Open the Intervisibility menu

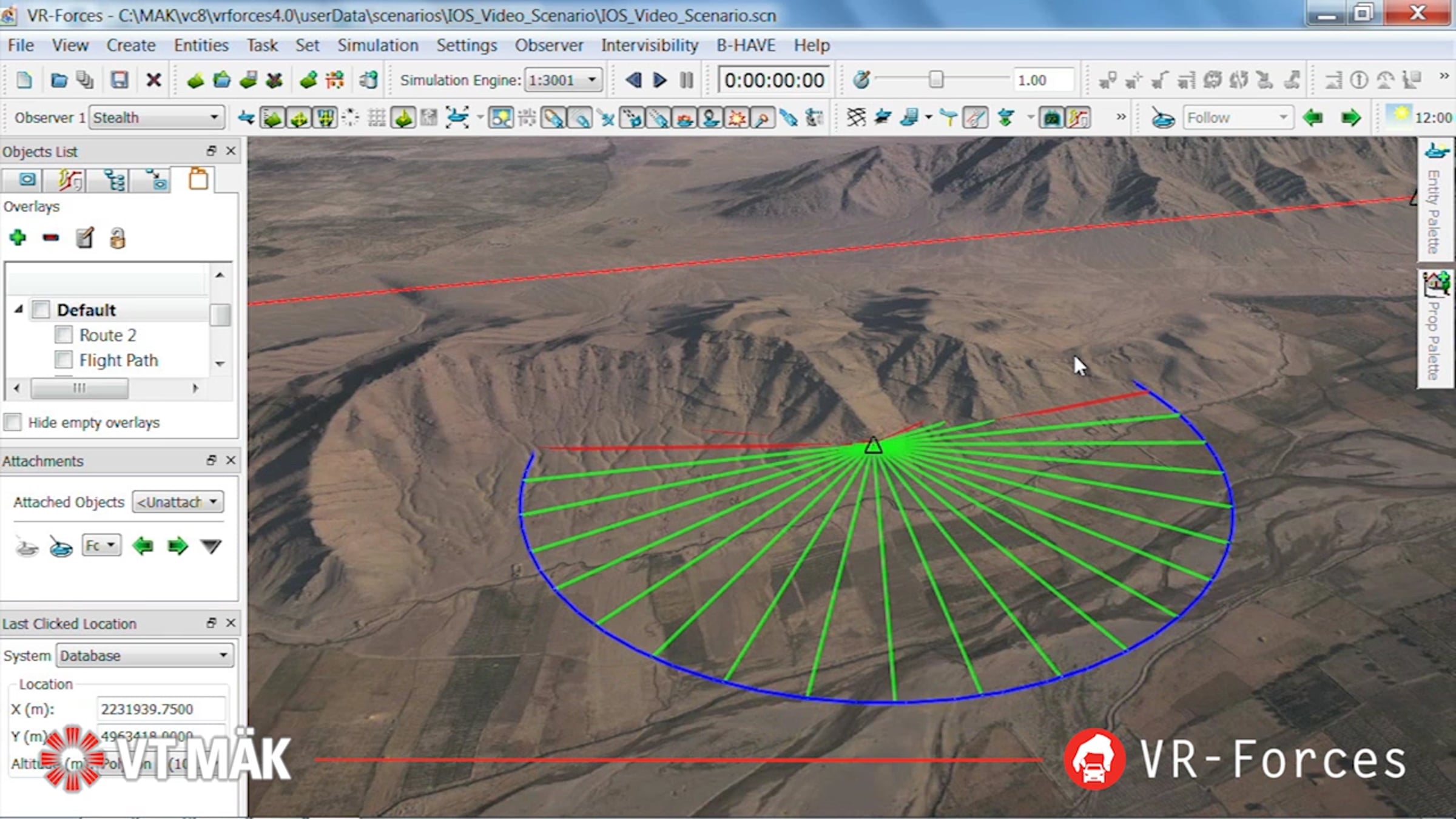649,45
